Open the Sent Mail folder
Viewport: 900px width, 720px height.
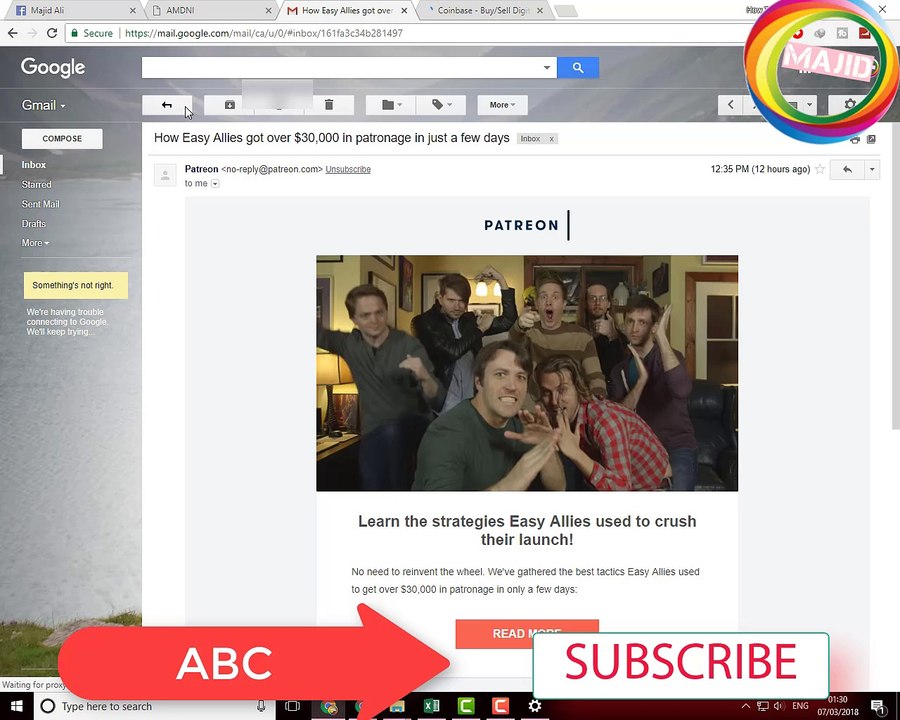click(x=41, y=204)
